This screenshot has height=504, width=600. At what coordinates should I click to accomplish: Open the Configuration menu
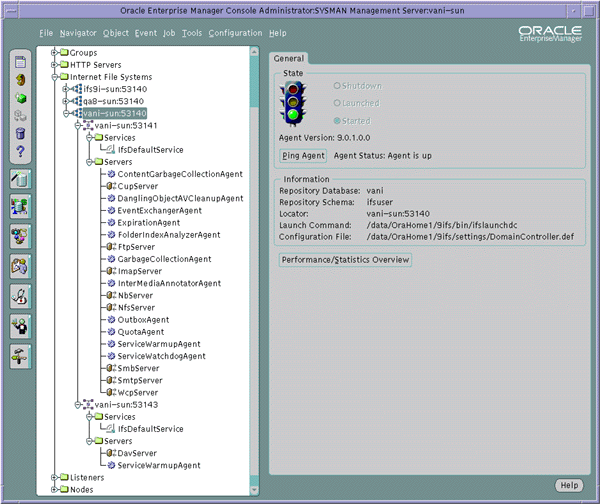point(235,33)
